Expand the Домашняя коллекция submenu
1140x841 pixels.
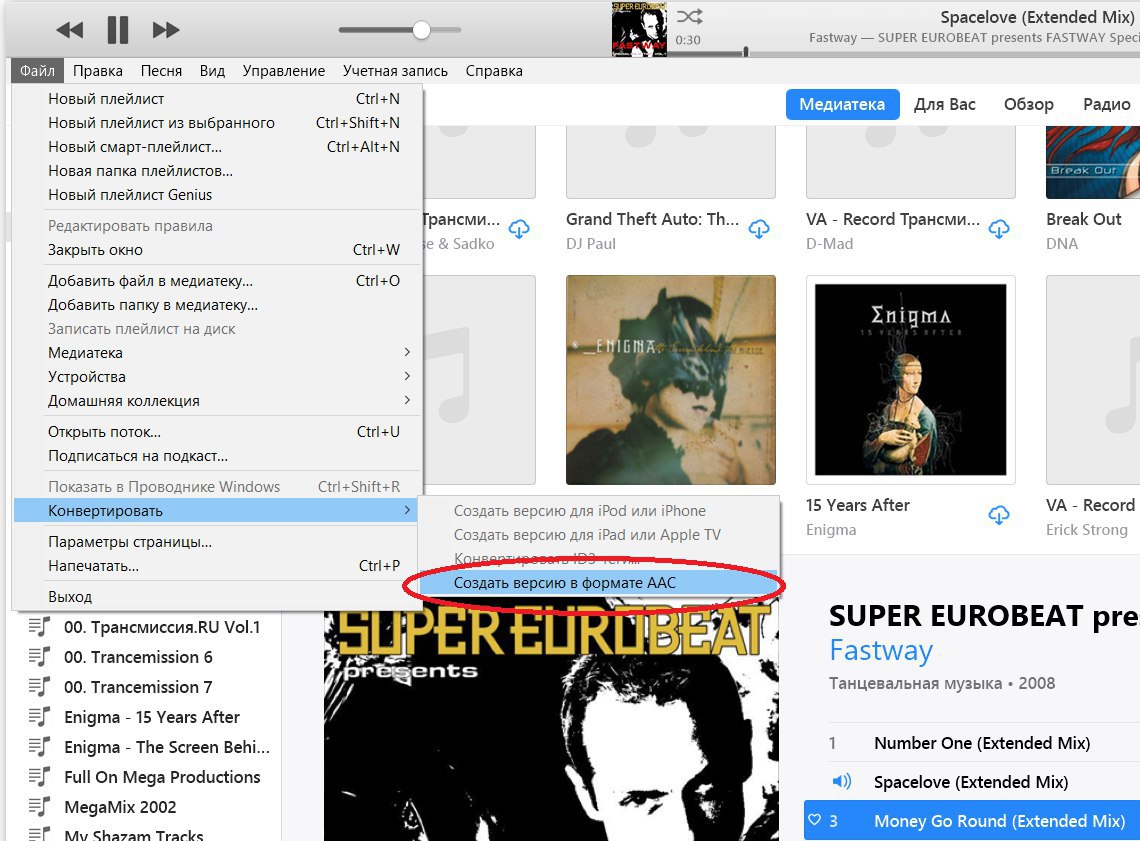point(217,401)
